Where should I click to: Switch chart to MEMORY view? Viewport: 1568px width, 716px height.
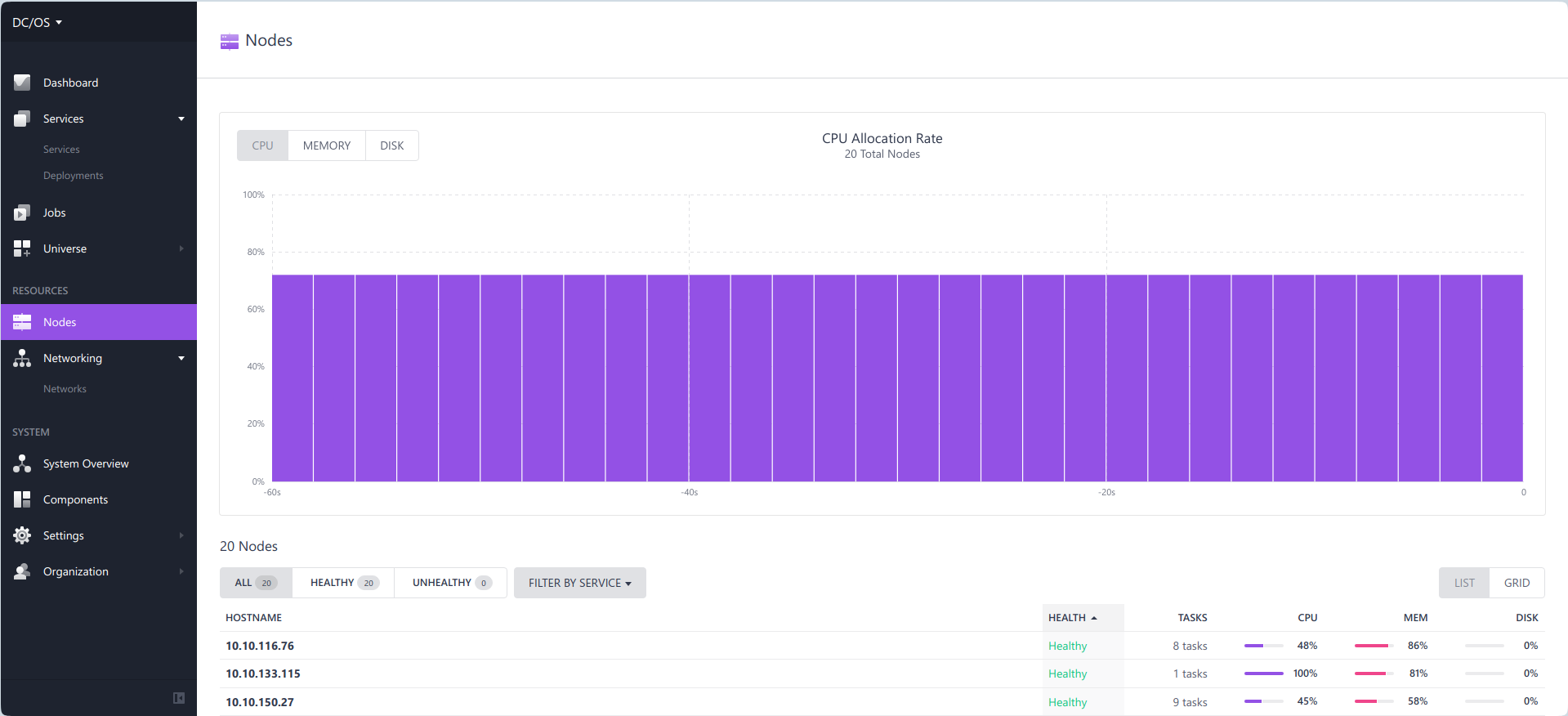(327, 145)
